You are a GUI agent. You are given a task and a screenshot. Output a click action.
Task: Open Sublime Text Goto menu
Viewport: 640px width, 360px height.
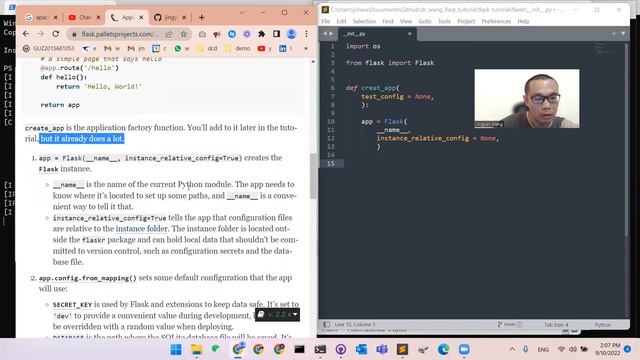pos(425,21)
